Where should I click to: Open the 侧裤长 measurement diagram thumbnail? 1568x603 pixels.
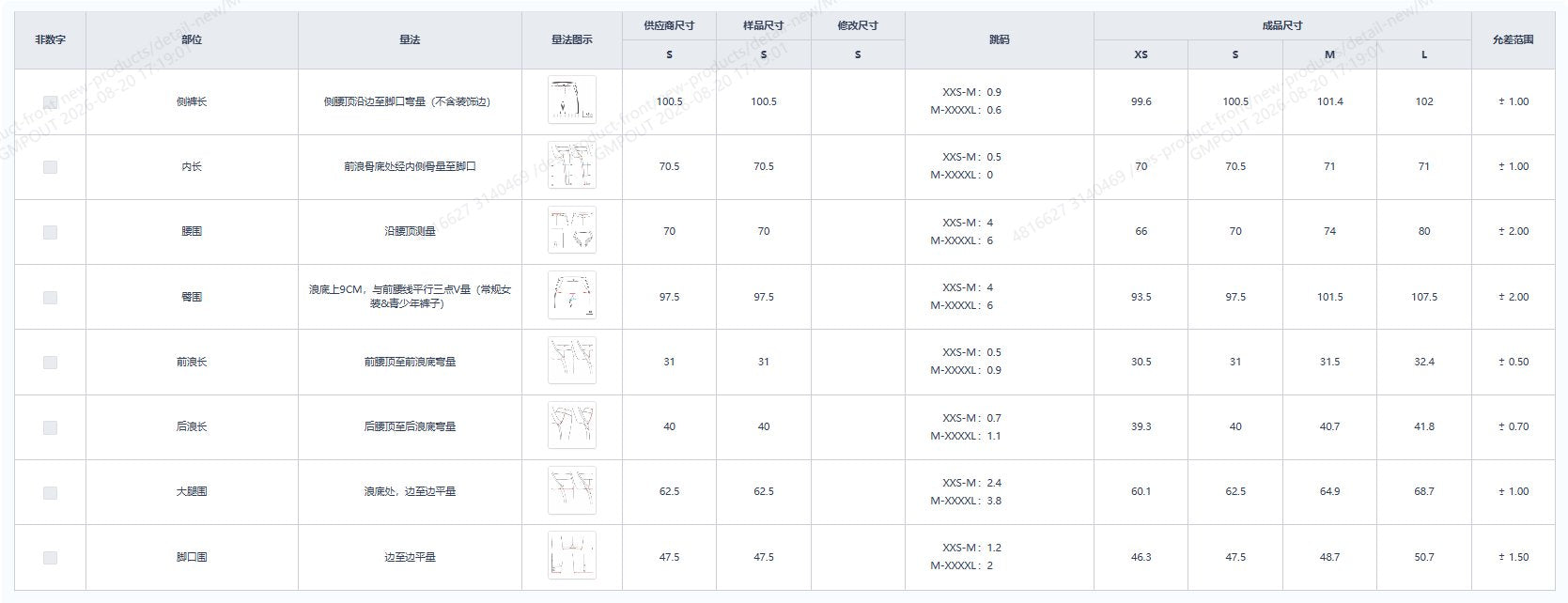(x=571, y=100)
